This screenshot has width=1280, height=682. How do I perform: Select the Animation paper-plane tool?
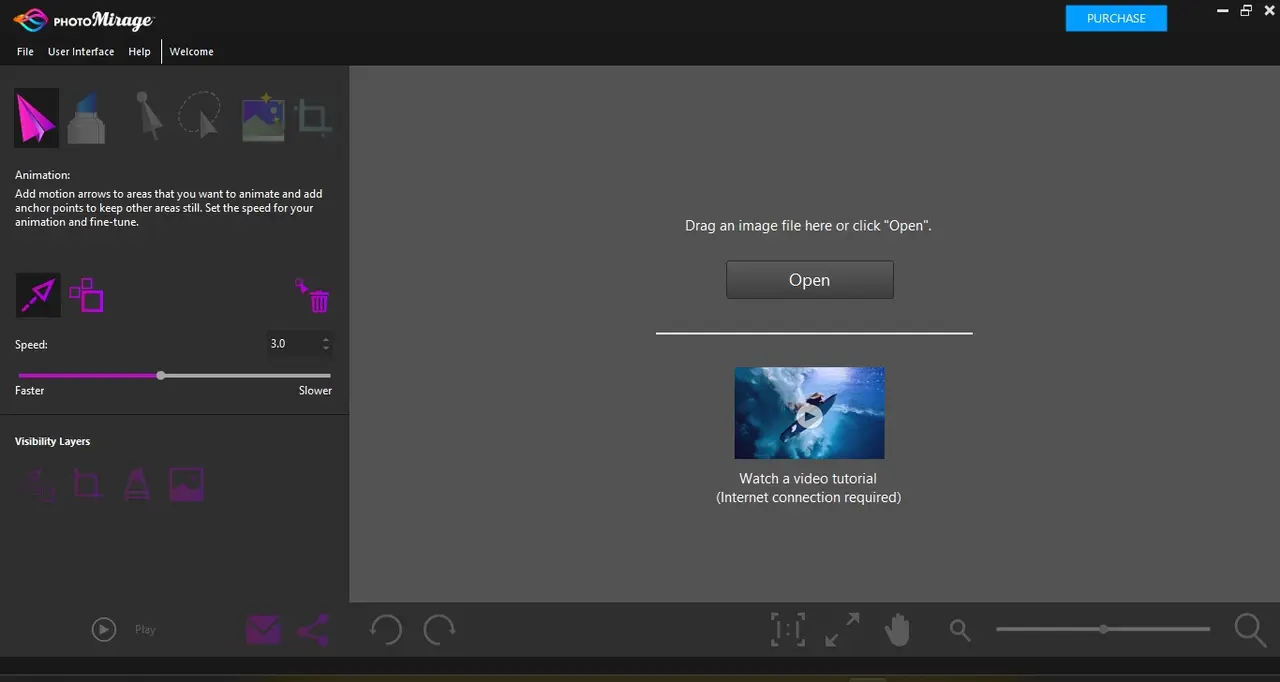37,118
